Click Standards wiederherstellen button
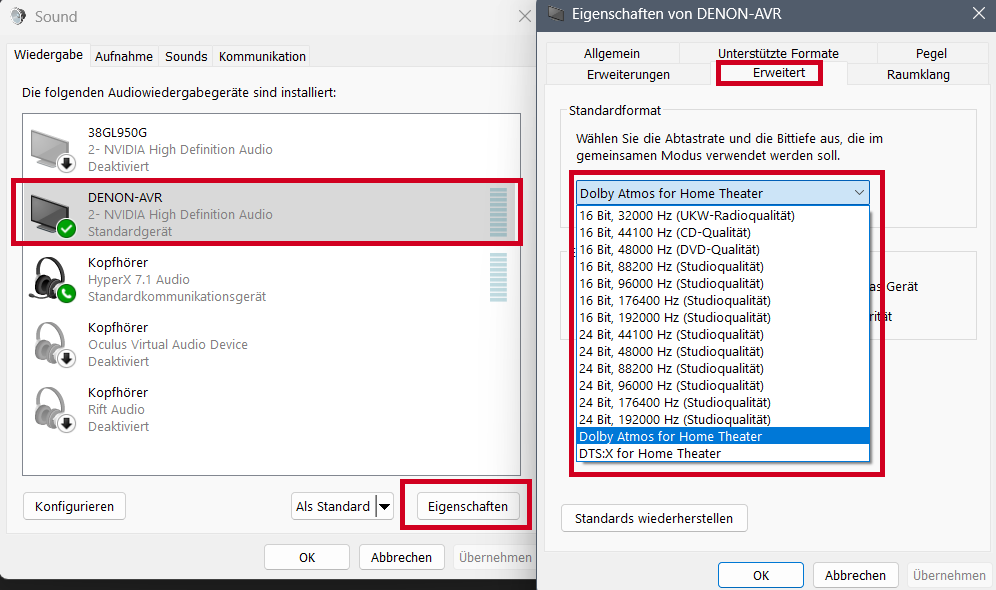 pyautogui.click(x=654, y=518)
